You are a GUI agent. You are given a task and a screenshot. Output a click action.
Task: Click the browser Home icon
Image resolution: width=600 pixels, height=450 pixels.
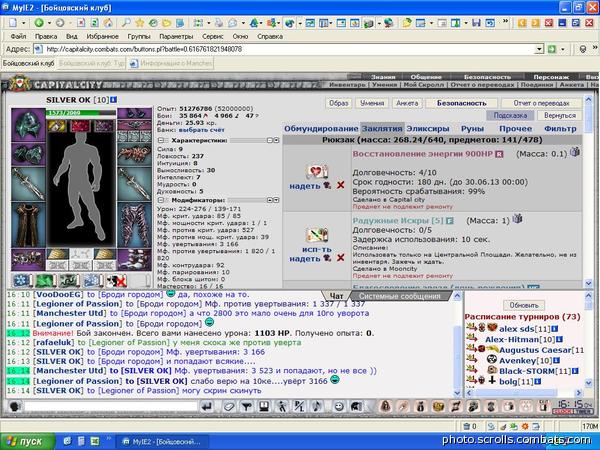pyautogui.click(x=108, y=23)
